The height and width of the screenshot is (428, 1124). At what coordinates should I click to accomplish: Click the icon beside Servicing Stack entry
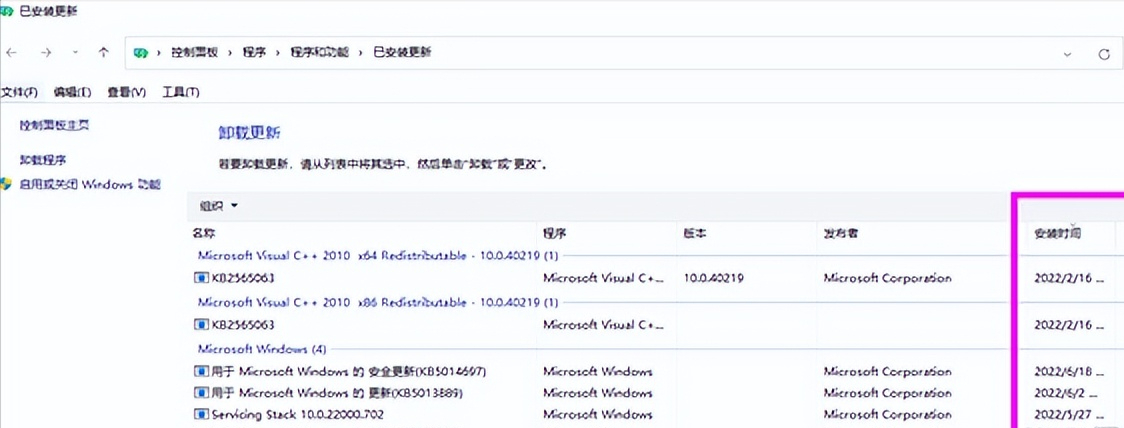(x=201, y=414)
